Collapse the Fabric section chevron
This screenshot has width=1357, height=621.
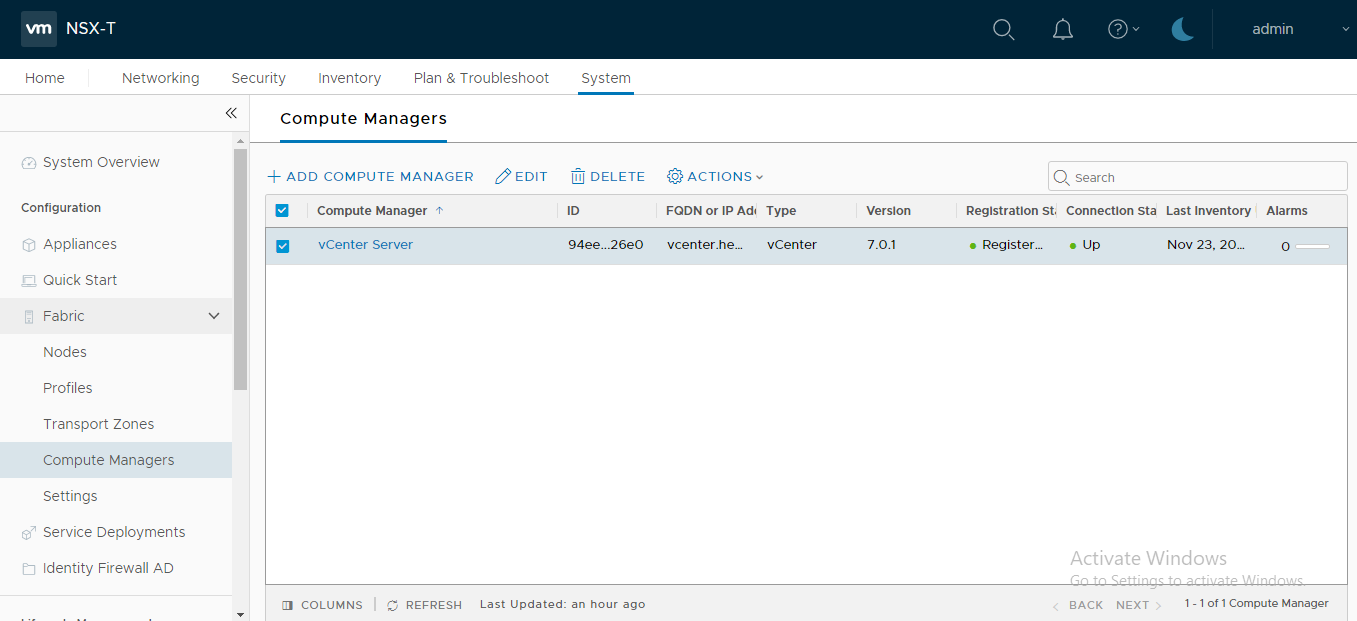point(213,316)
